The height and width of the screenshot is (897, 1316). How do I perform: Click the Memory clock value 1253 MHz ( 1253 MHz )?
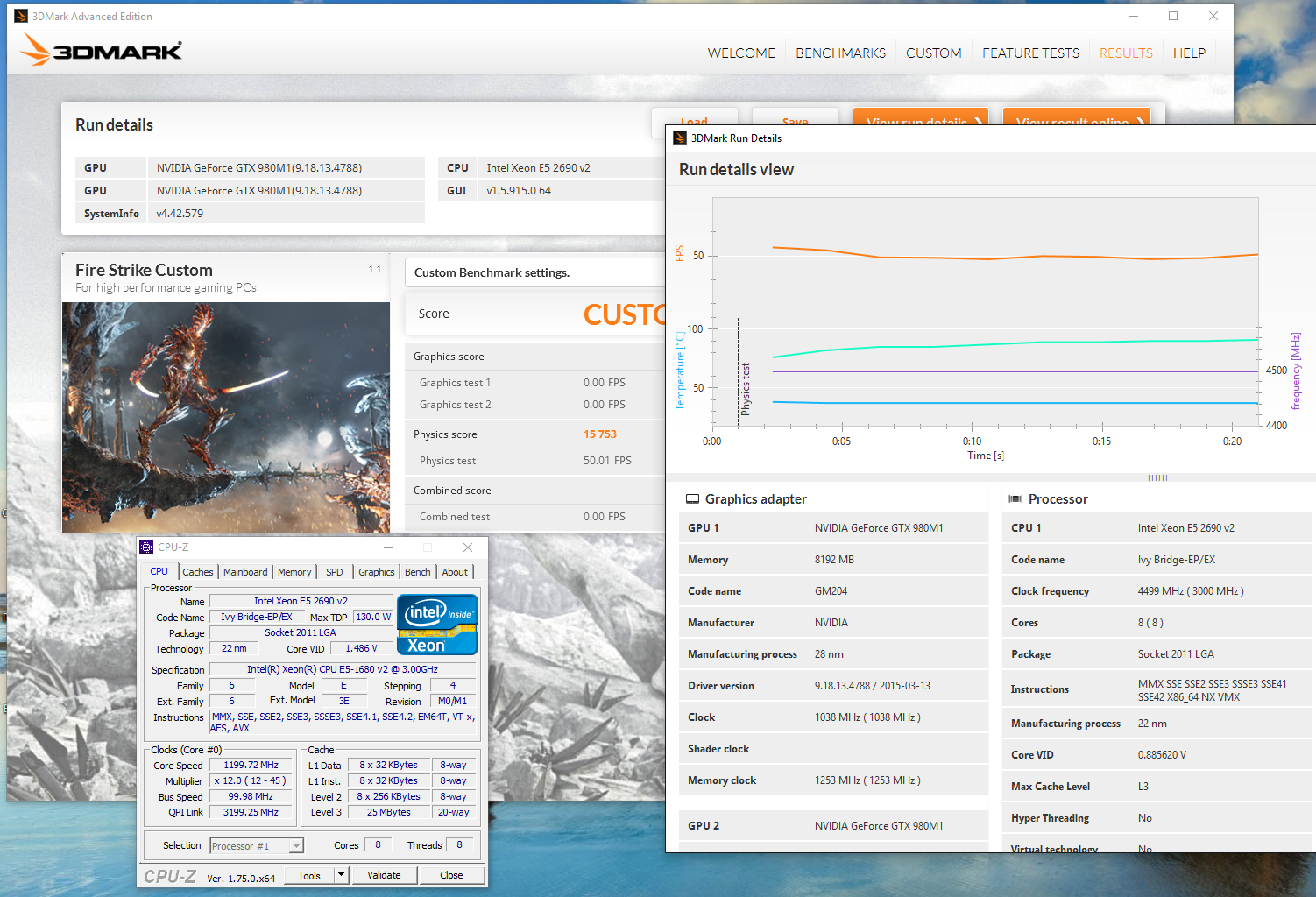point(867,780)
